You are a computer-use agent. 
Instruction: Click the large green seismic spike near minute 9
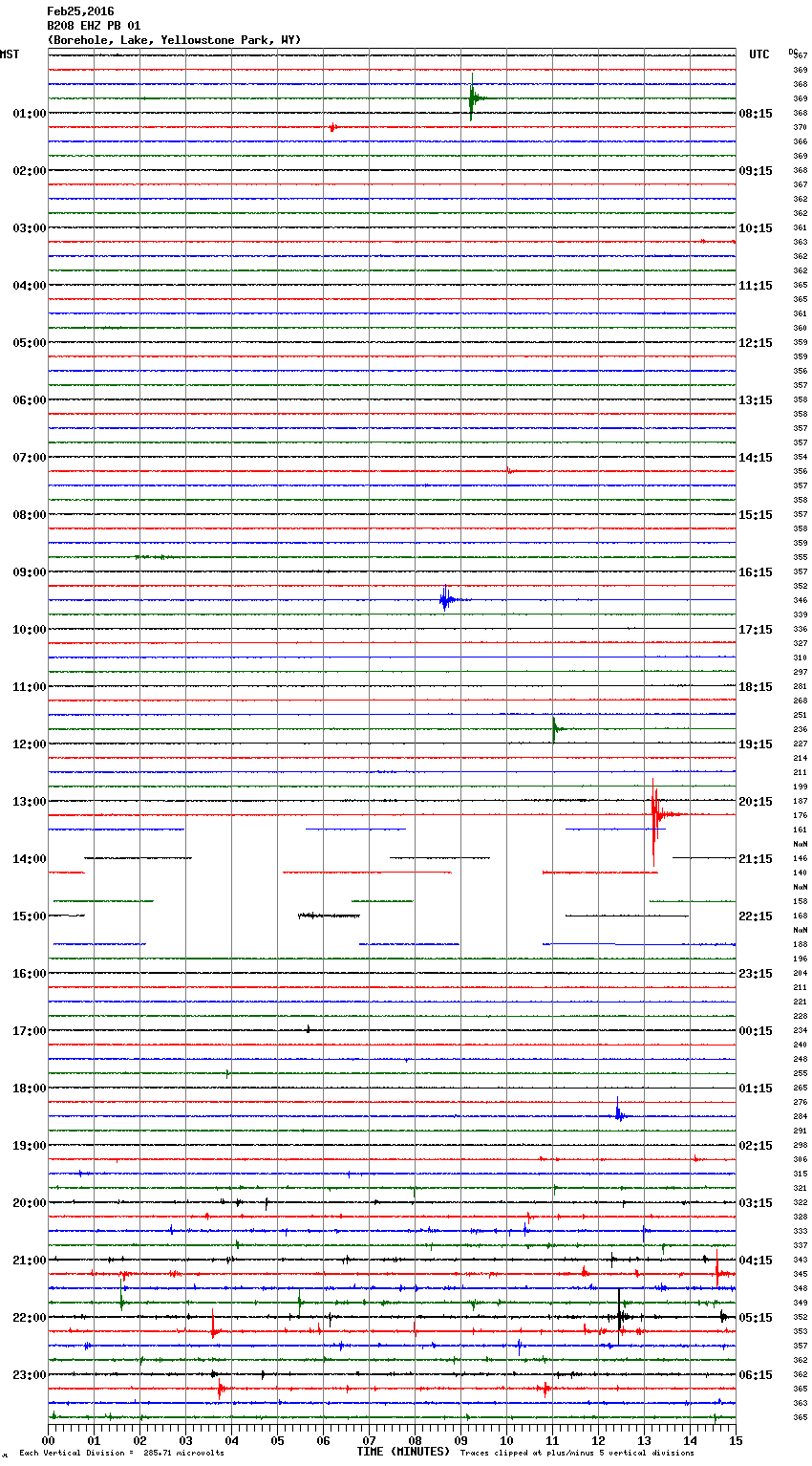pos(472,97)
